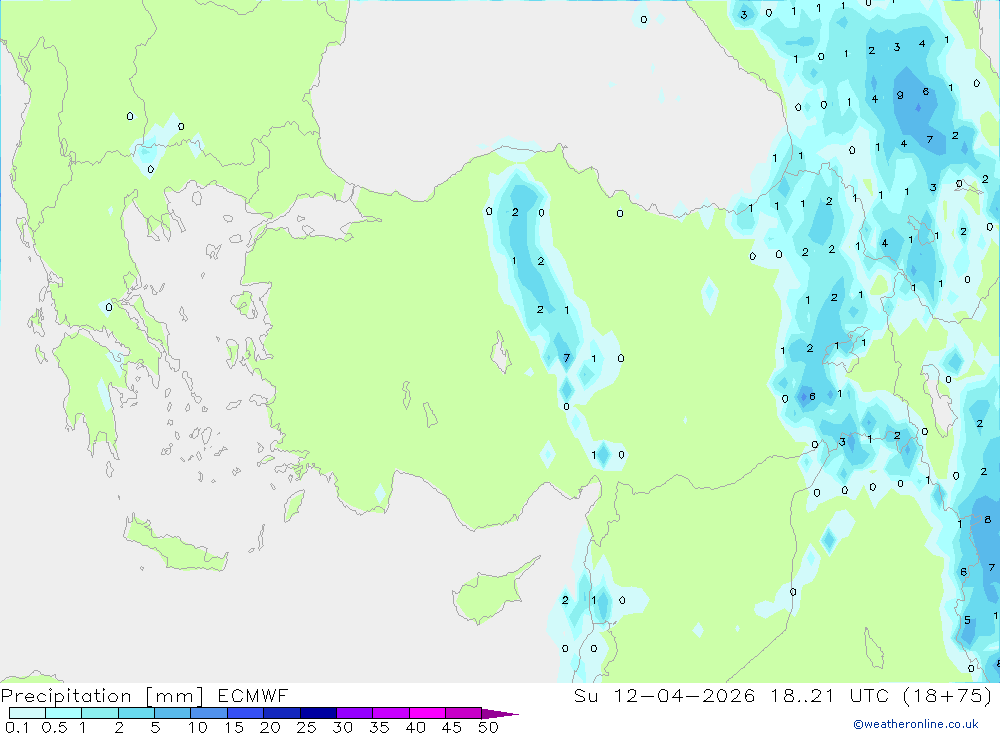Click the "25" legend scale label
The width and height of the screenshot is (1000, 733).
pyautogui.click(x=306, y=727)
